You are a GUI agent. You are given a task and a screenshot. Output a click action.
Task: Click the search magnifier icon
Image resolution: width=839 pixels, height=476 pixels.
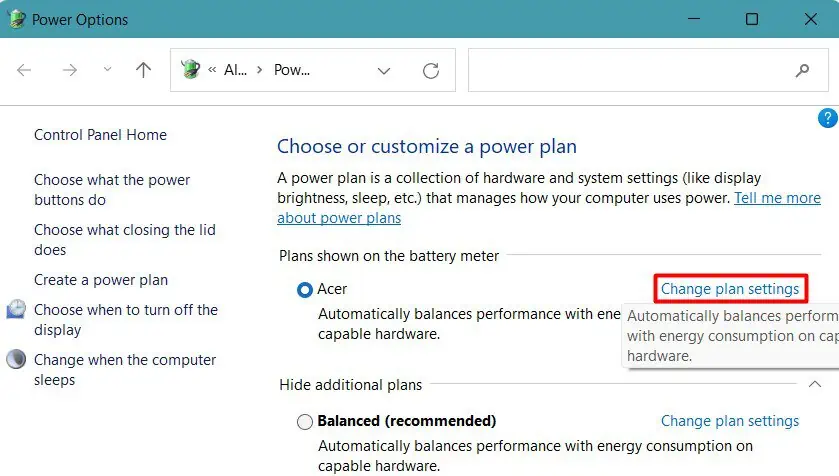(802, 70)
